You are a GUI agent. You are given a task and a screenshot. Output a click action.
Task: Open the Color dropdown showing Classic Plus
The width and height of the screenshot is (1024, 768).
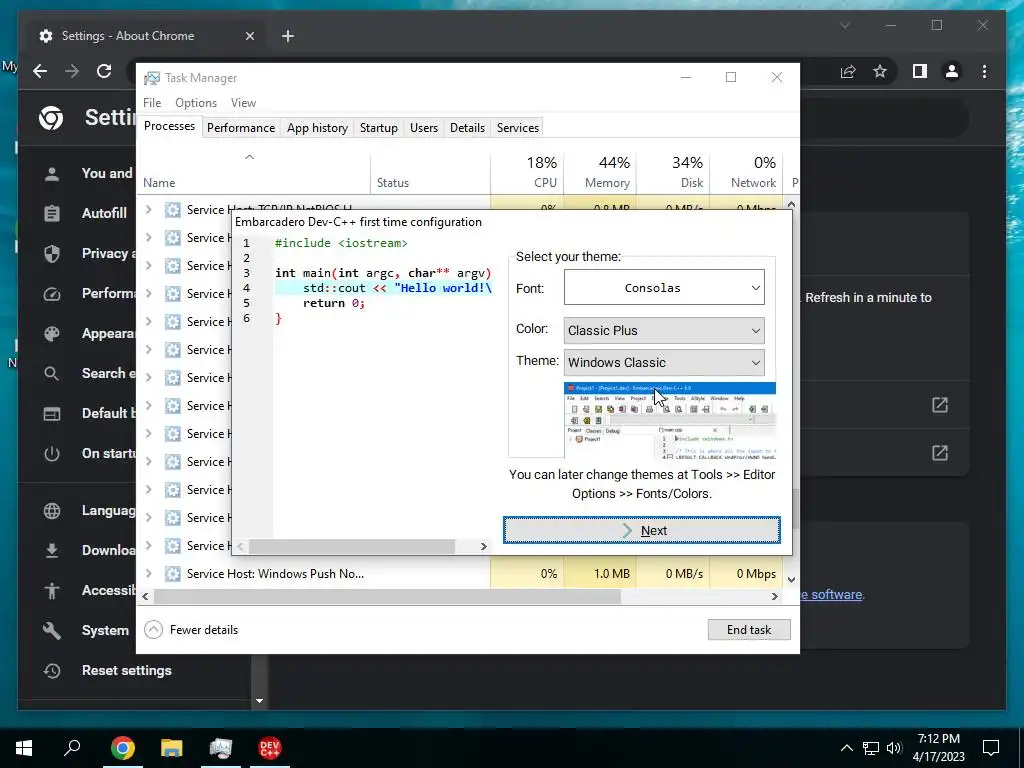(664, 330)
